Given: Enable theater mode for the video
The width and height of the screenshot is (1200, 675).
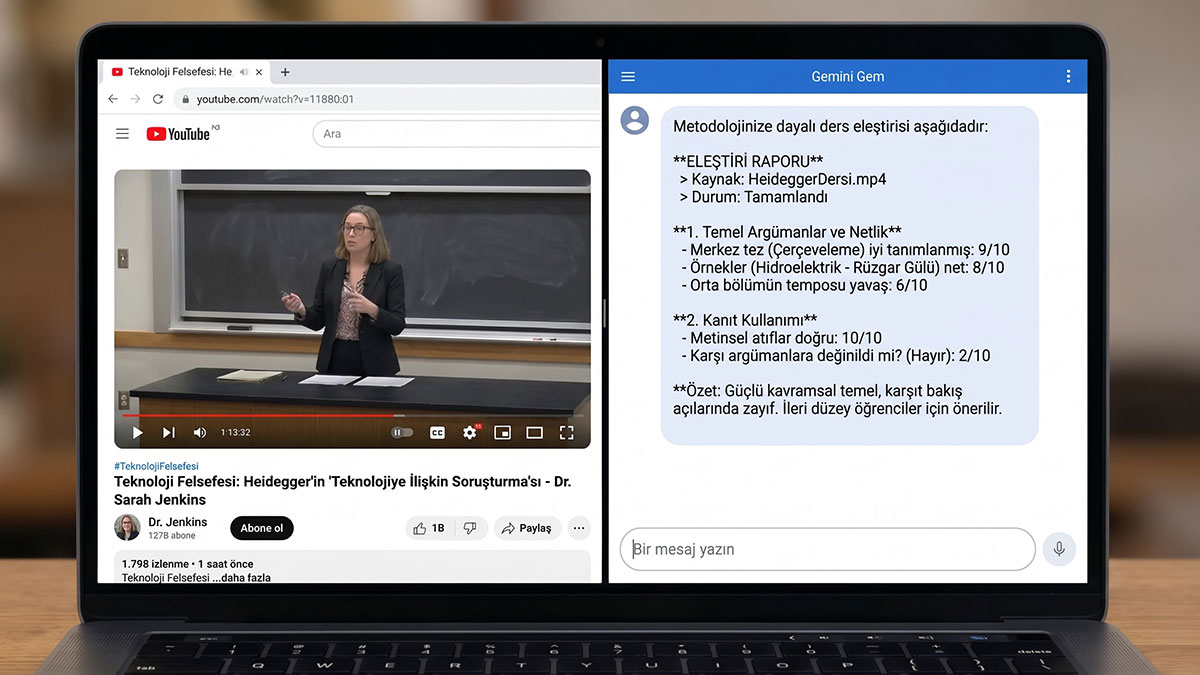Looking at the screenshot, I should (534, 433).
